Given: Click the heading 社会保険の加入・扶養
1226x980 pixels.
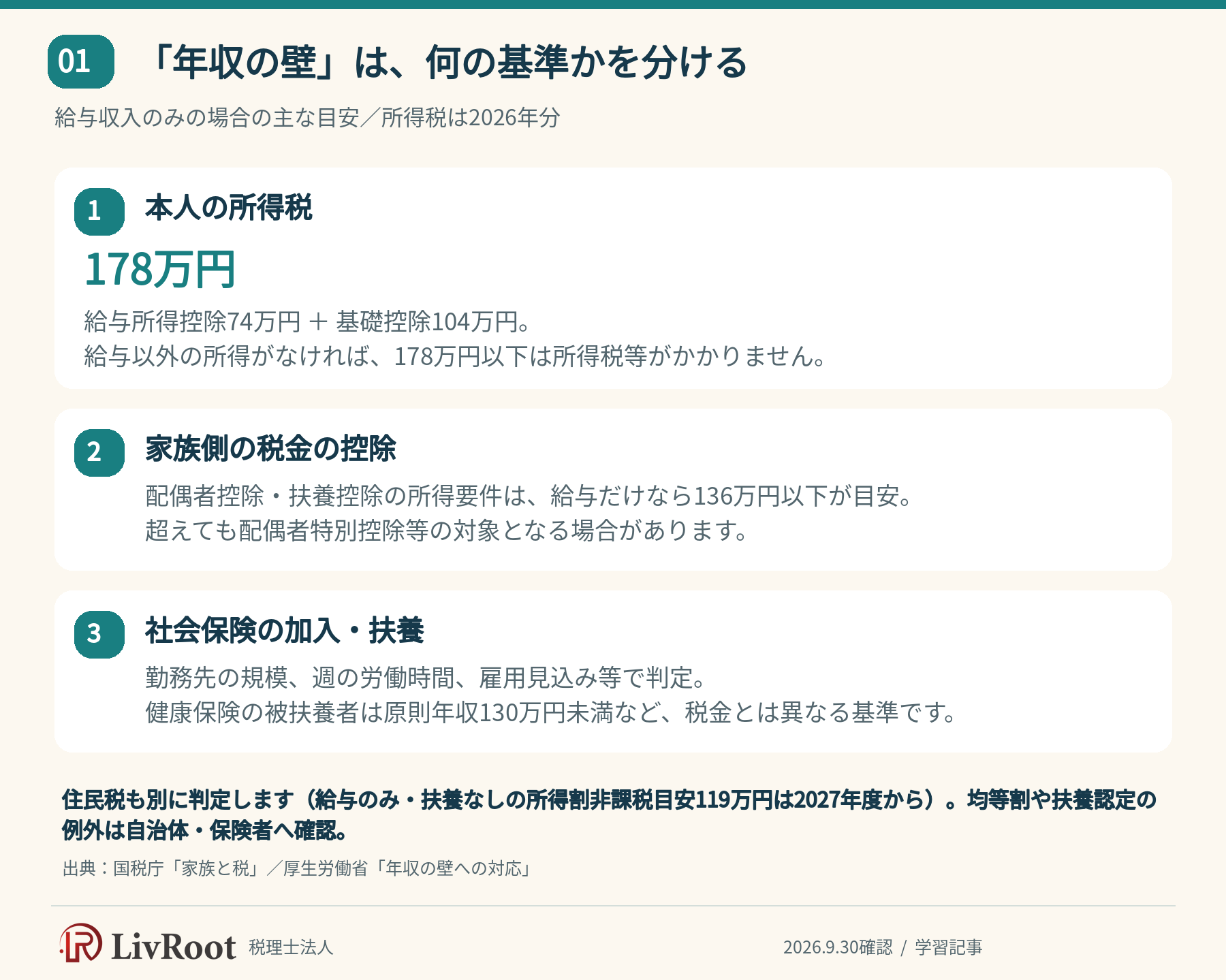Looking at the screenshot, I should click(285, 631).
